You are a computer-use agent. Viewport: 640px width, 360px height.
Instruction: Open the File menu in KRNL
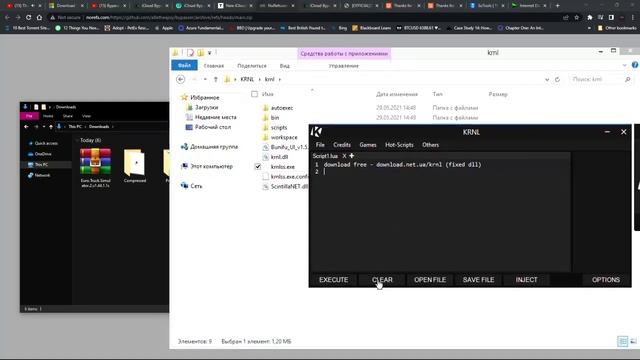tap(320, 145)
